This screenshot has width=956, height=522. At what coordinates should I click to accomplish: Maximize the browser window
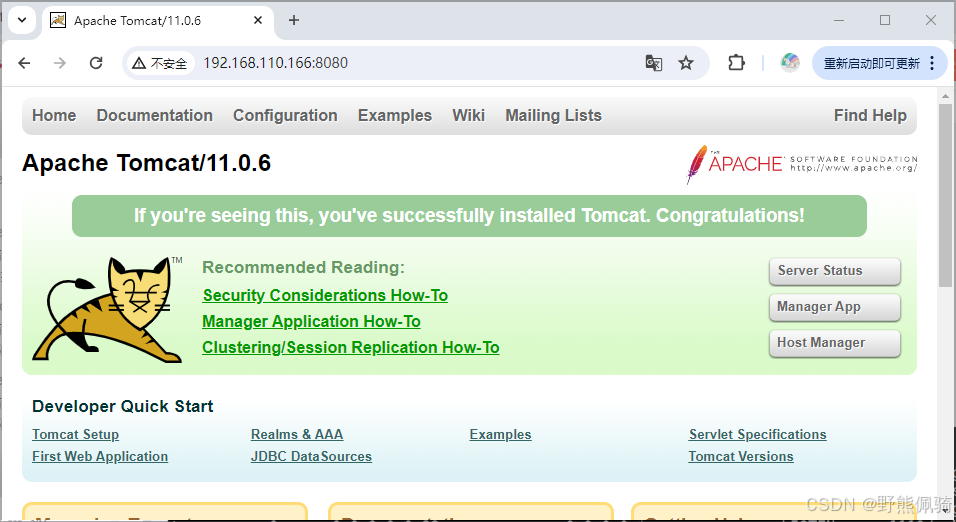tap(885, 20)
